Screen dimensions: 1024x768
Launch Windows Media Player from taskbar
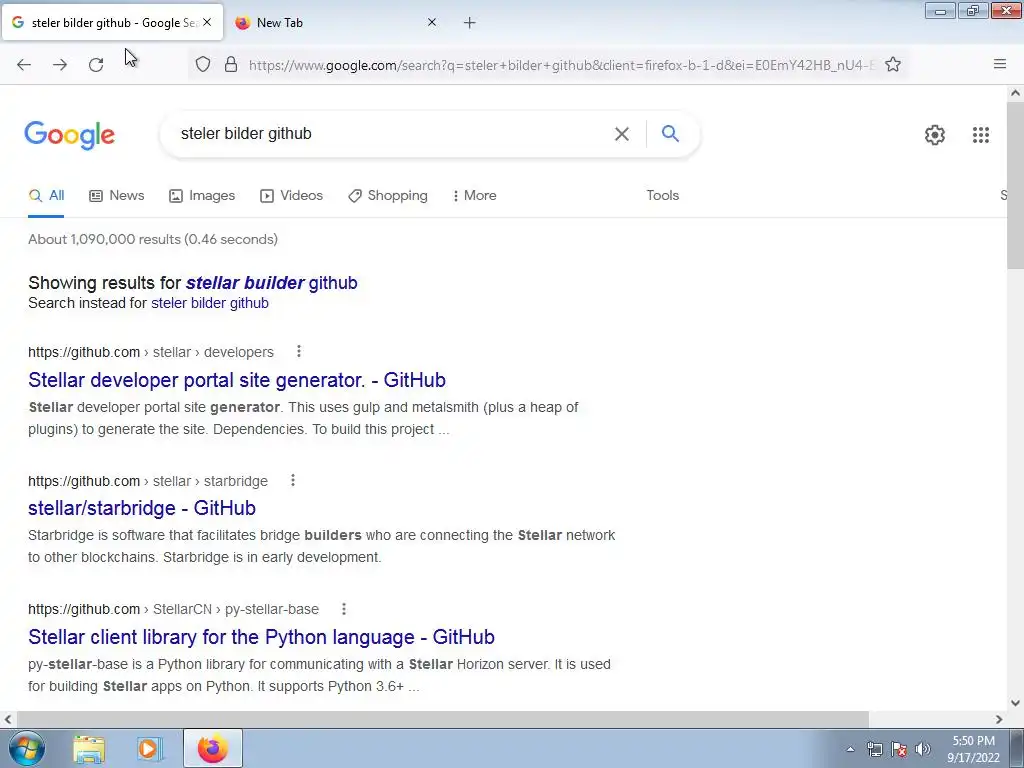[x=149, y=748]
